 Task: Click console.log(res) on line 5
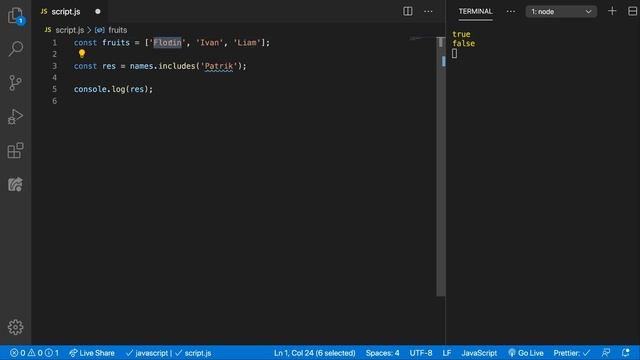(113, 89)
